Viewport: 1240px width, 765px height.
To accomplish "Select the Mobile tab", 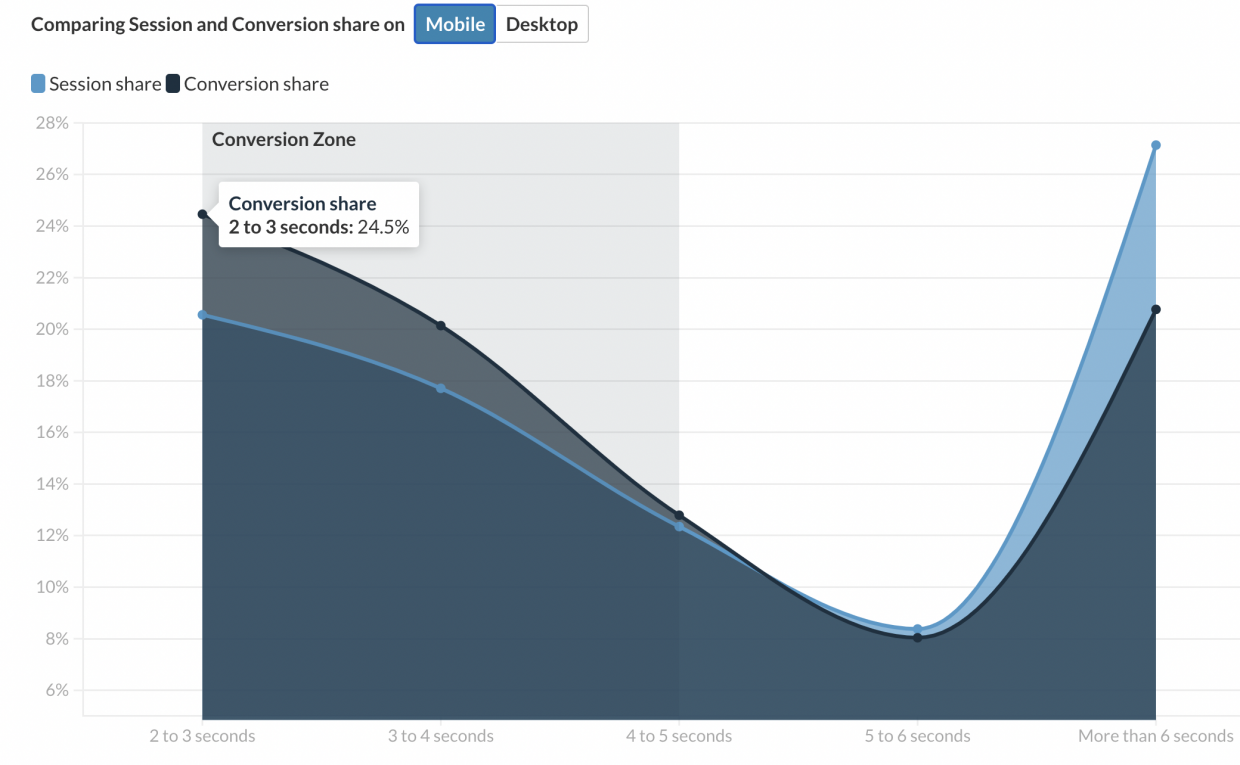I will [x=454, y=23].
